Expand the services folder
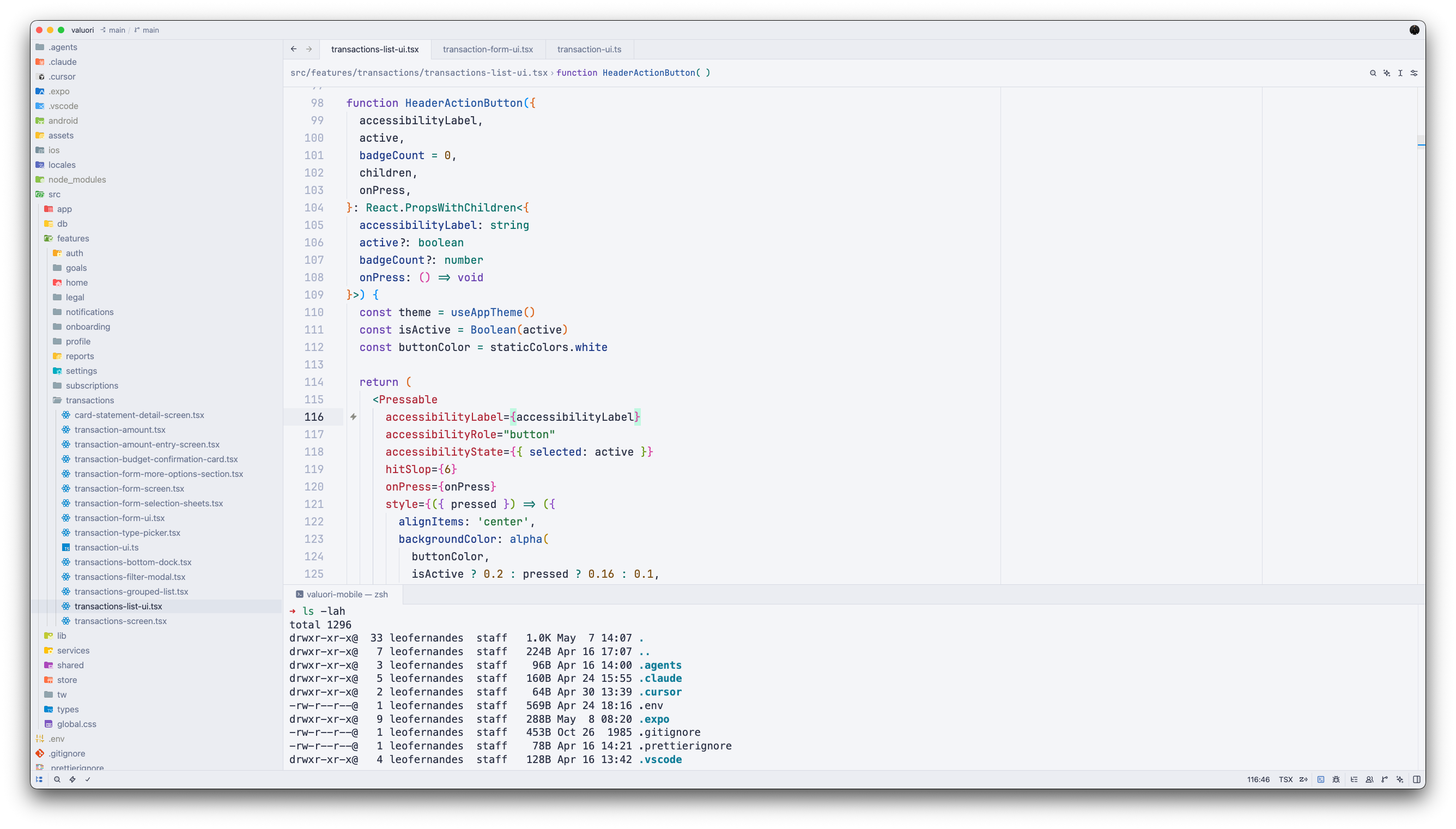1456x829 pixels. 73,650
